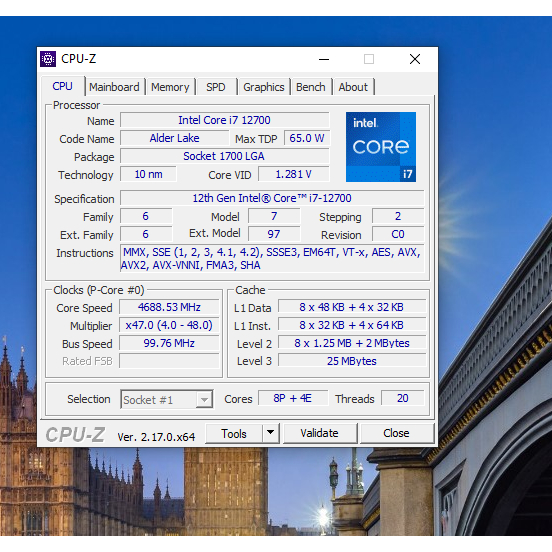Close CPU-Z with the X button
The width and height of the screenshot is (552, 552).
(415, 59)
